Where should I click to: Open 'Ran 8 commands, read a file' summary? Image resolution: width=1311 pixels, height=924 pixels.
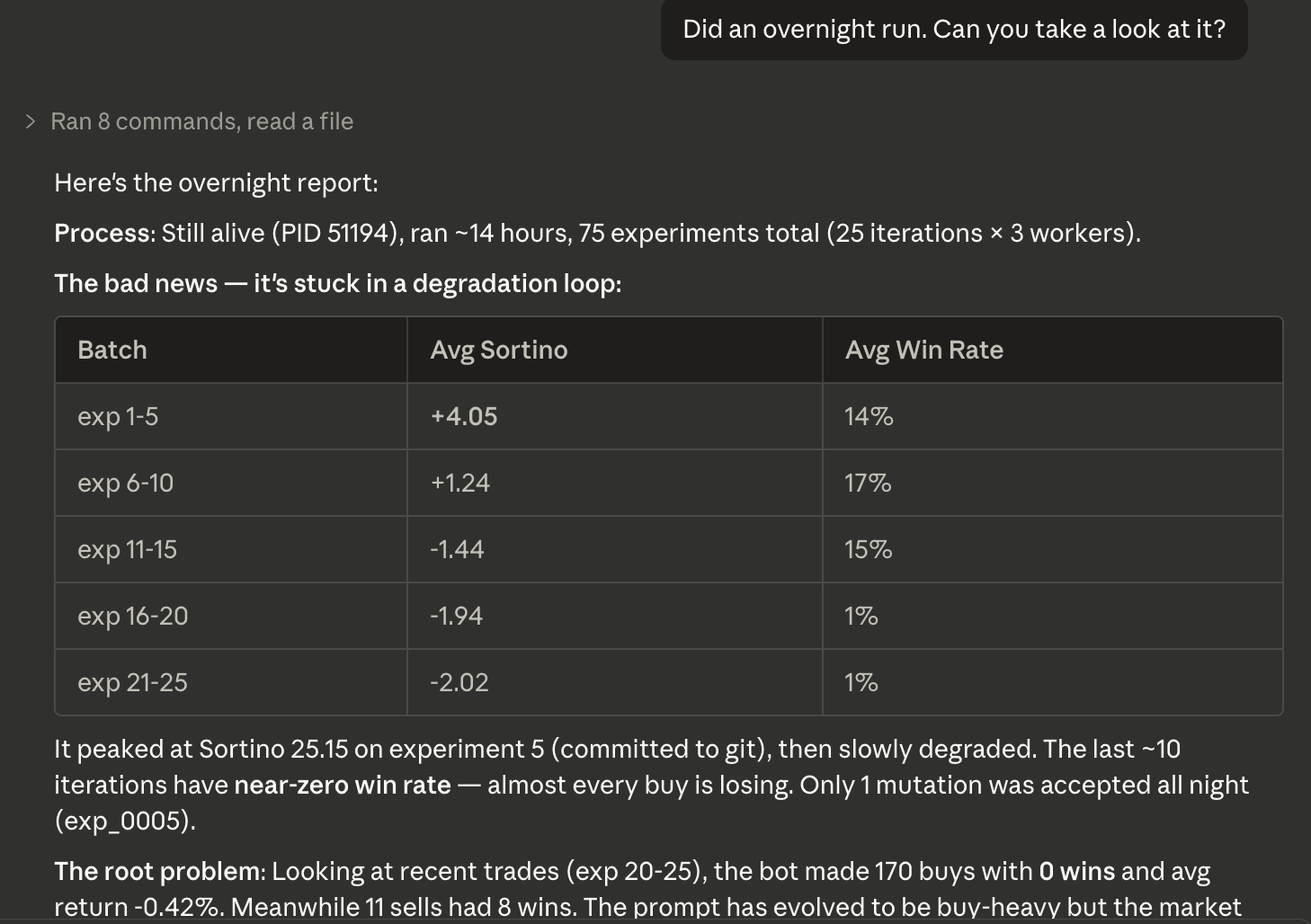tap(201, 121)
